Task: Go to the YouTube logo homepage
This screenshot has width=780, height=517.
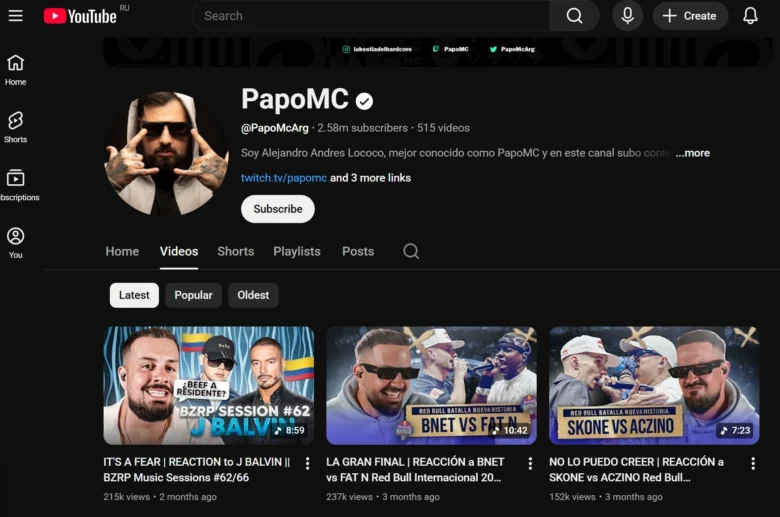Action: (80, 16)
